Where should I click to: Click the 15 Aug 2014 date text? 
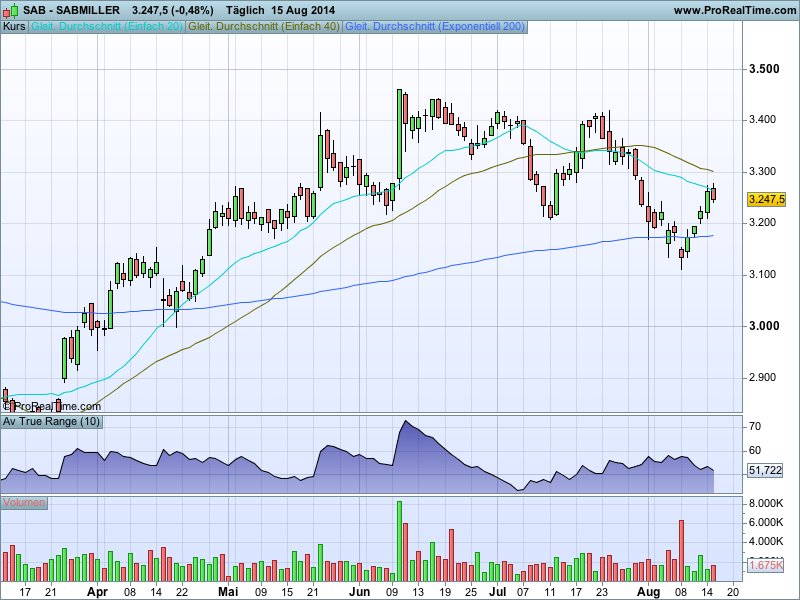coord(303,10)
